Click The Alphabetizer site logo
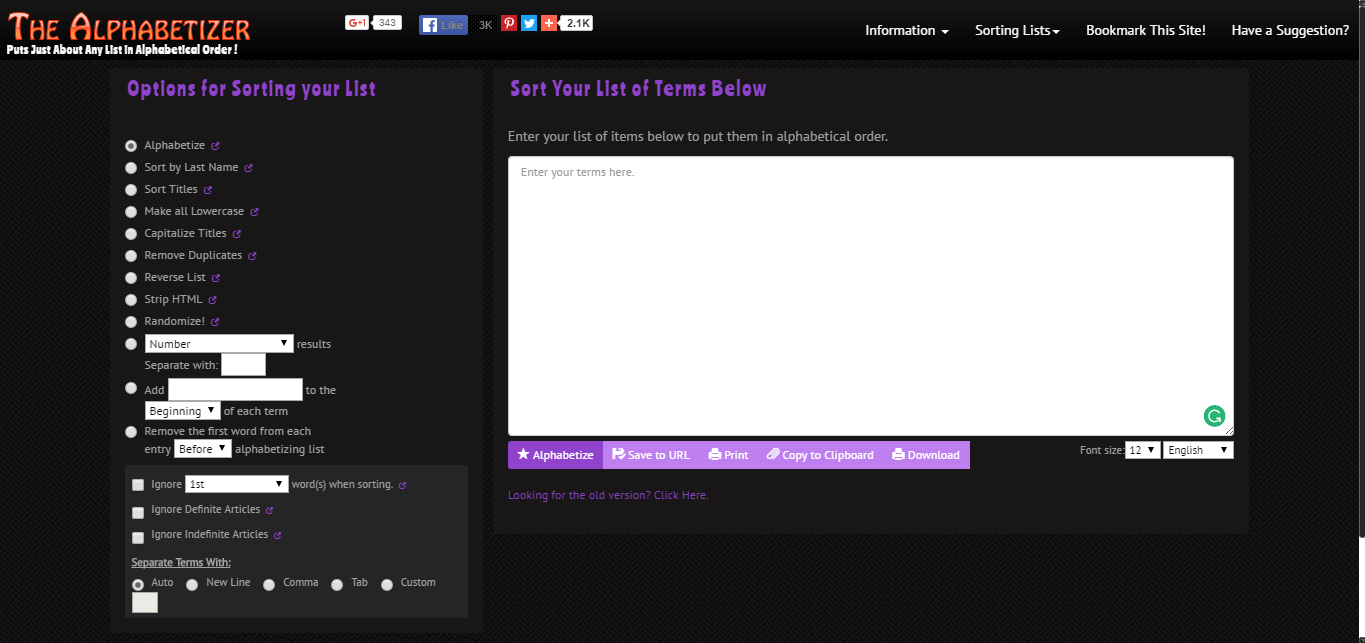This screenshot has width=1365, height=643. [128, 32]
